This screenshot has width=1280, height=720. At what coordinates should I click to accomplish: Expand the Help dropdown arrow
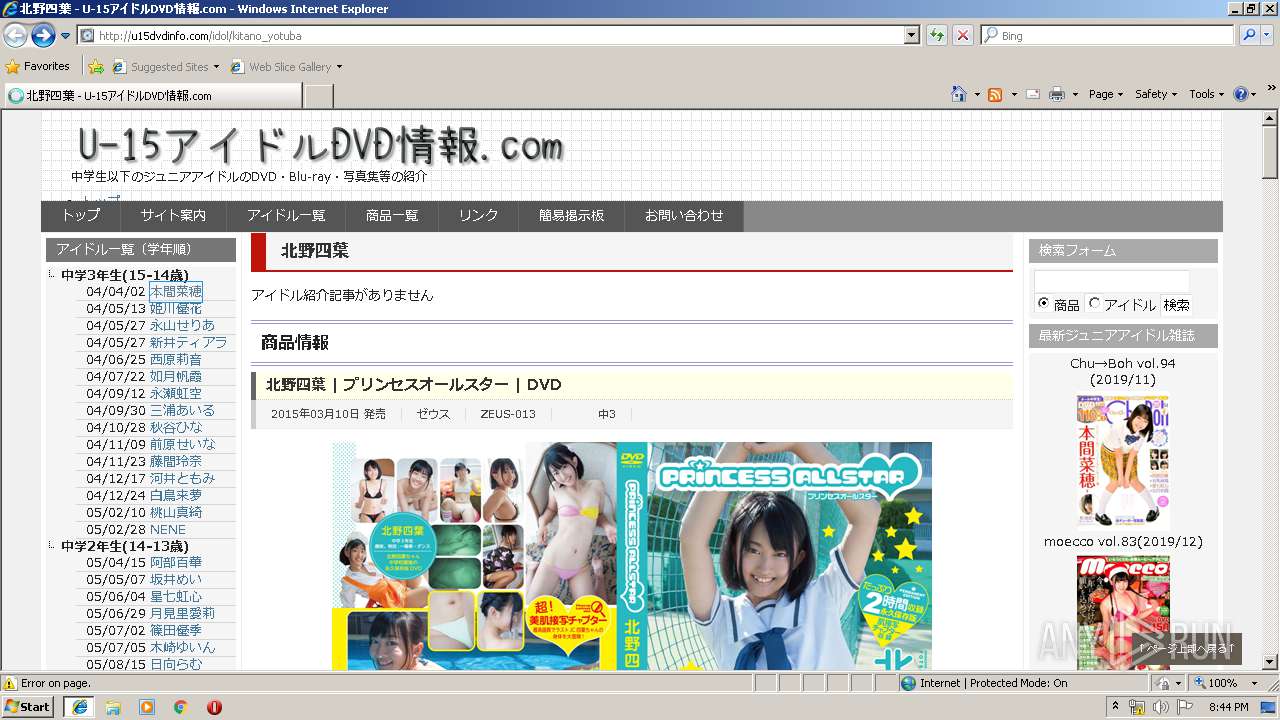(x=1253, y=94)
